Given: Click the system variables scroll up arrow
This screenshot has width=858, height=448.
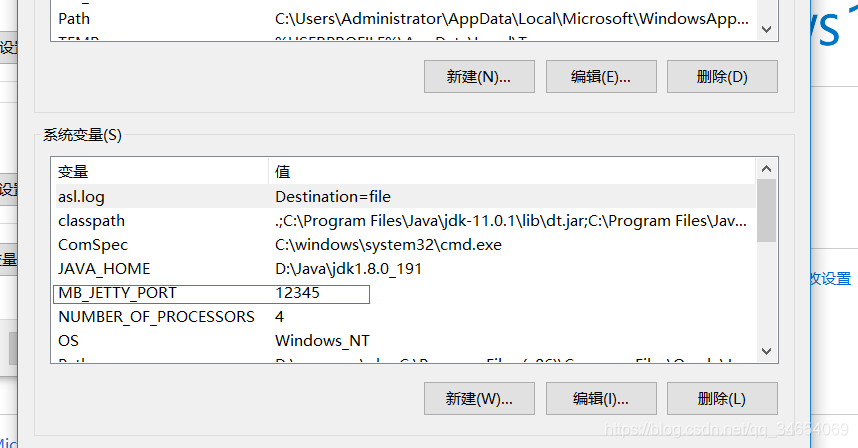Looking at the screenshot, I should coord(767,168).
